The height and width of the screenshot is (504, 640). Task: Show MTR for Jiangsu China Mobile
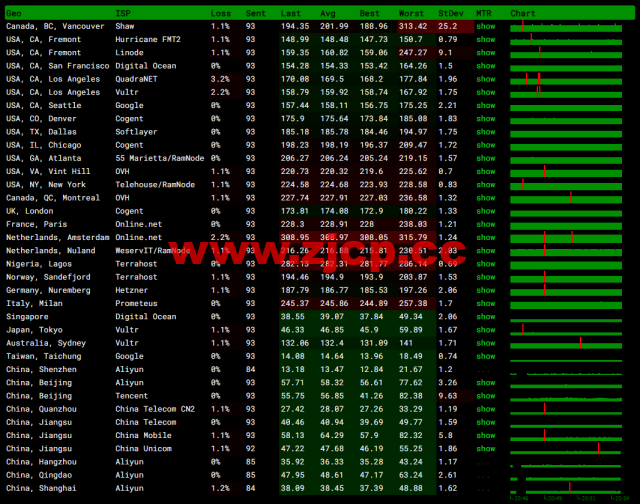(x=486, y=435)
